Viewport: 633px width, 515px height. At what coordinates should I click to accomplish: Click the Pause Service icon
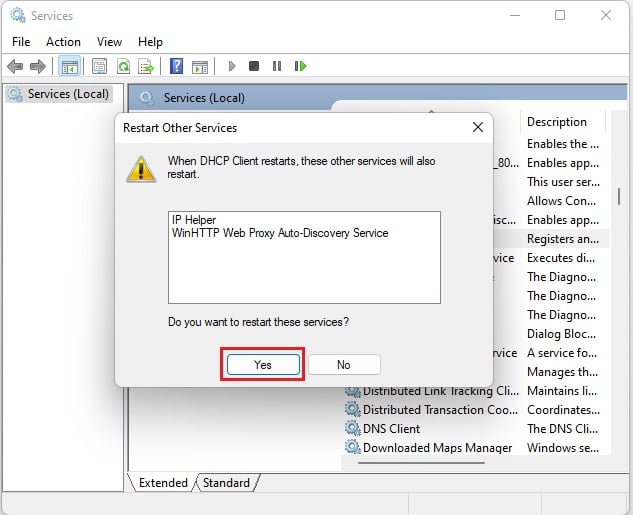pyautogui.click(x=277, y=66)
